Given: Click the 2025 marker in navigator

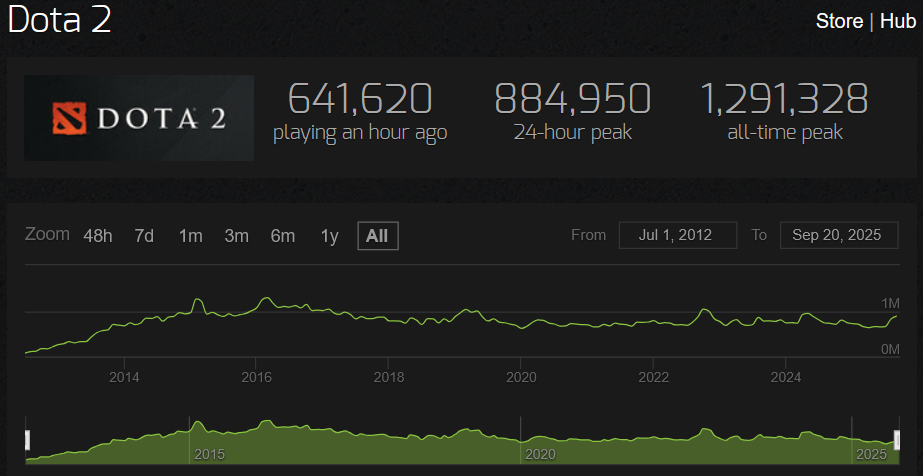Looking at the screenshot, I should click(872, 455).
